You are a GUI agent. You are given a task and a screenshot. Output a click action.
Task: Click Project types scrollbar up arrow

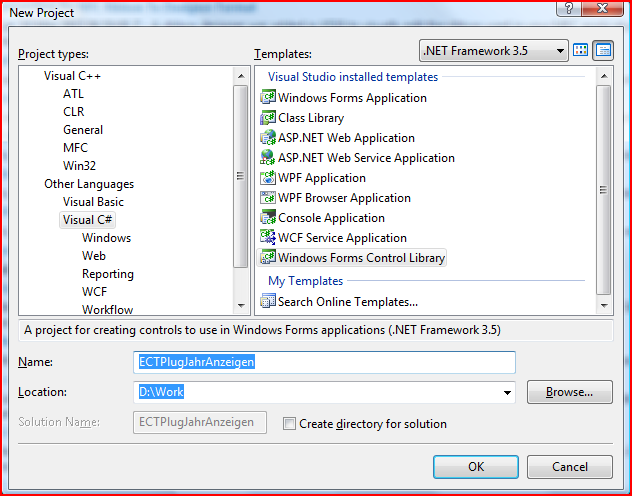(x=241, y=76)
